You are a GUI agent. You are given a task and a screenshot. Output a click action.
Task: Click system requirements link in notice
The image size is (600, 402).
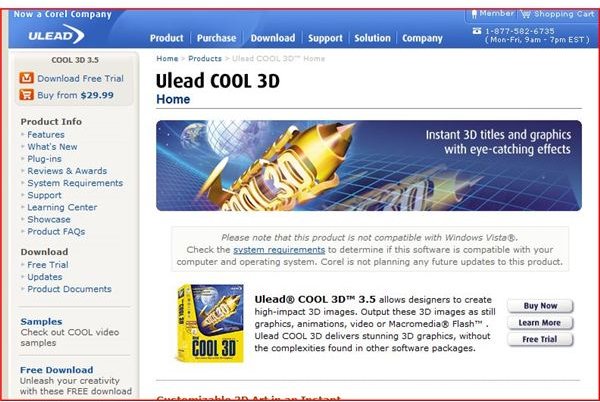(279, 250)
